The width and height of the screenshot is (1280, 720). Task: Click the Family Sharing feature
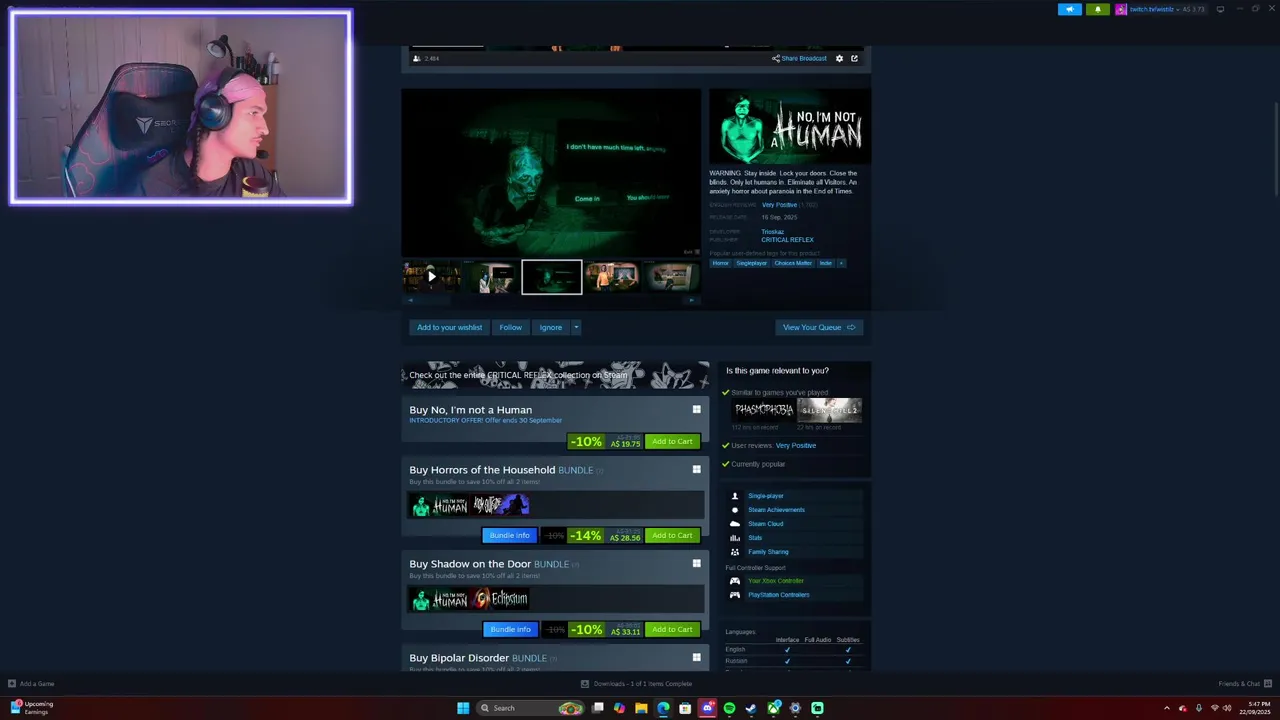click(x=770, y=552)
